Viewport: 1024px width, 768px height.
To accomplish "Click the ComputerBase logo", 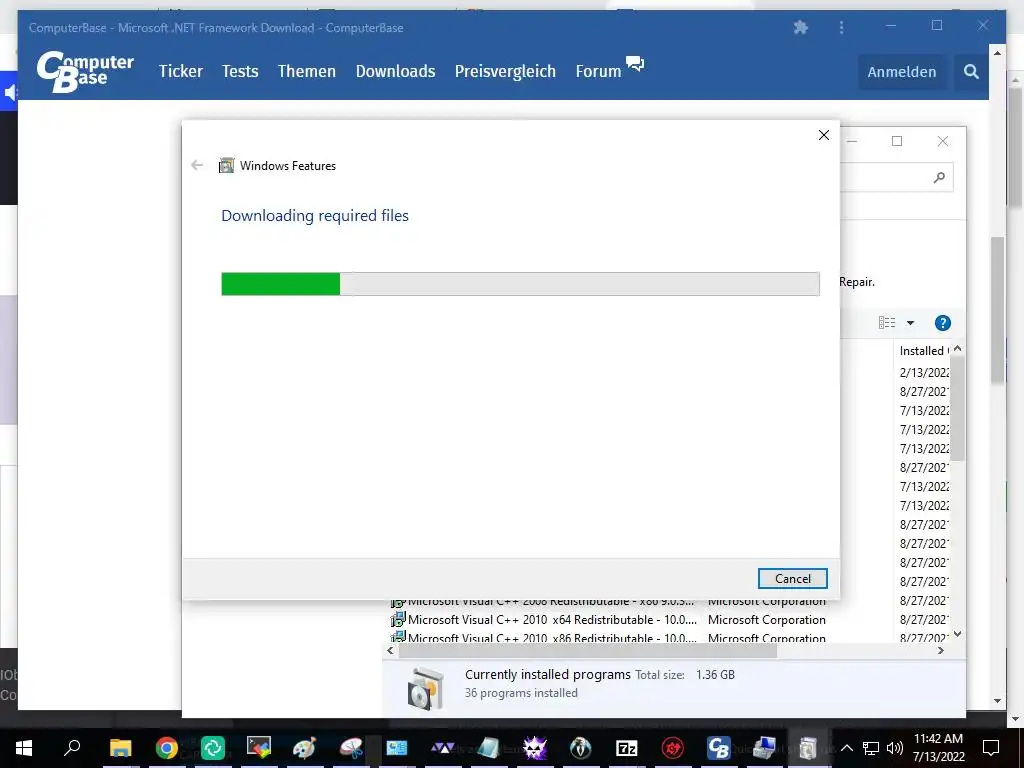I will click(x=85, y=71).
